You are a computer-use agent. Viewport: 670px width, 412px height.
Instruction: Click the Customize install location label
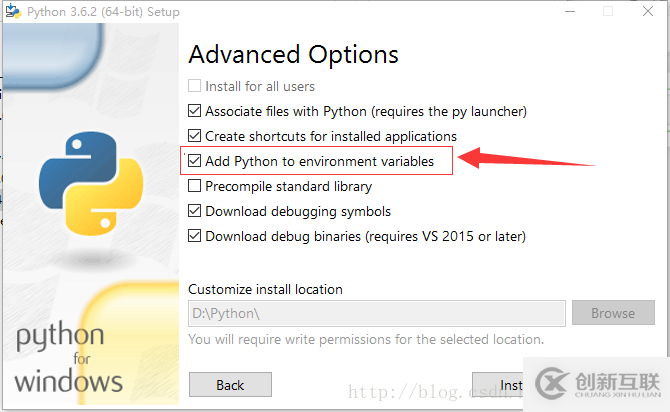(x=265, y=289)
